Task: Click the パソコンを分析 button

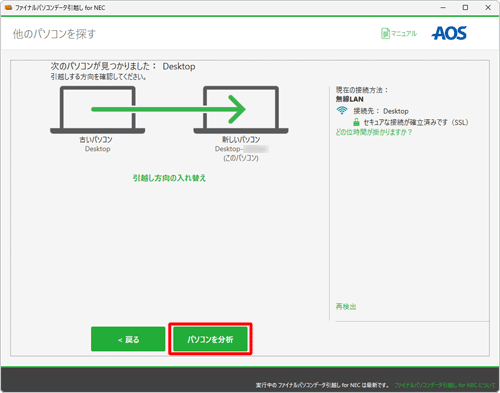Action: (x=210, y=339)
